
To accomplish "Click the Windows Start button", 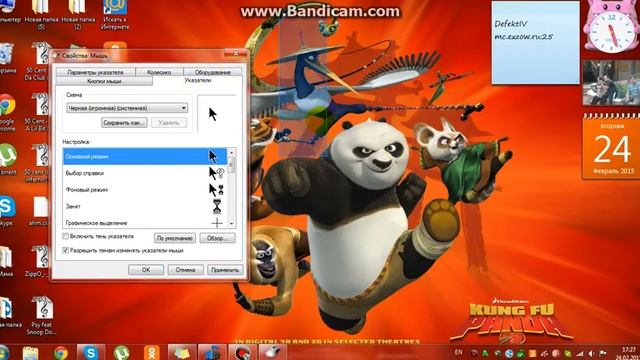I will click(x=3, y=352).
